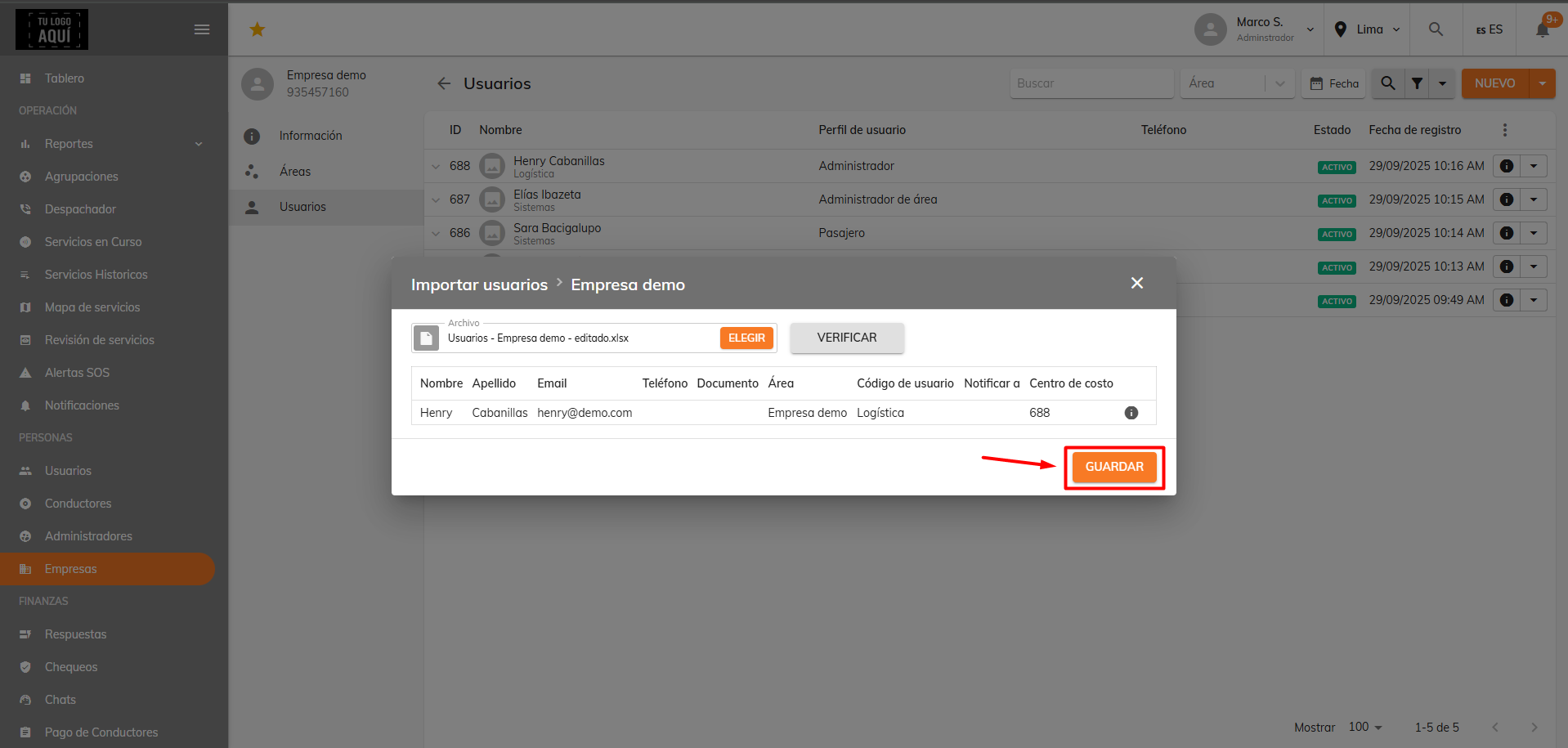Screen dimensions: 1568x748
Task: Click the Mapa de servicios icon
Action: pos(25,307)
